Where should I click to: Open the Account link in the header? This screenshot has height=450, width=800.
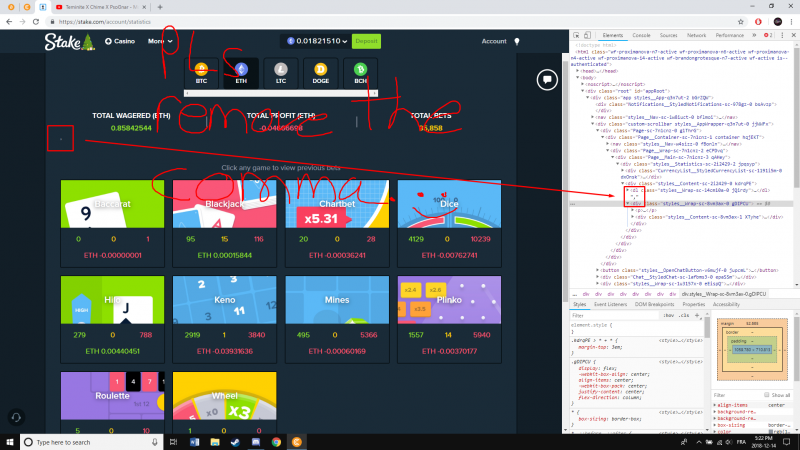(x=494, y=41)
